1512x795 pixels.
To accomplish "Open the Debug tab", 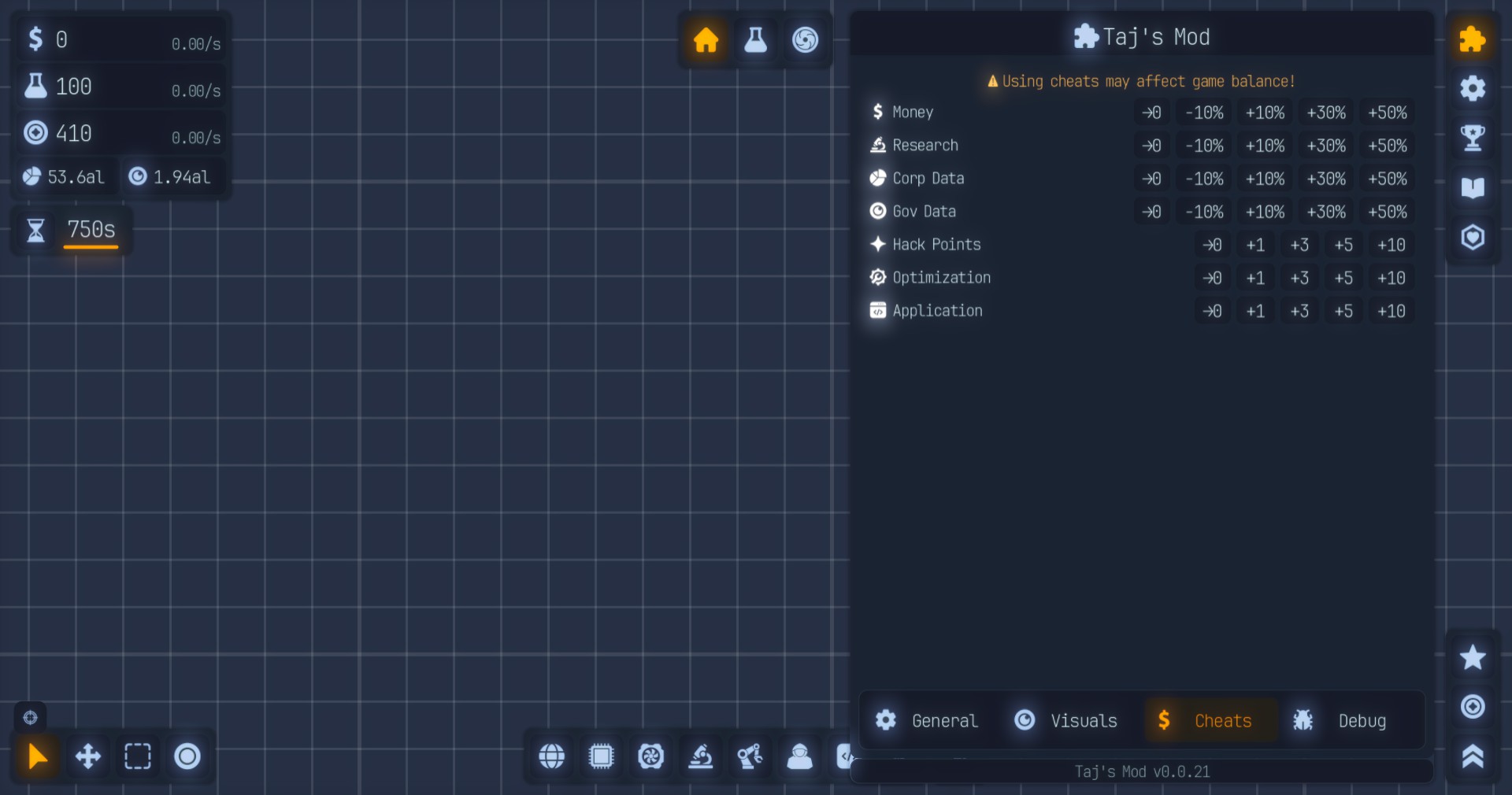I will point(1340,720).
